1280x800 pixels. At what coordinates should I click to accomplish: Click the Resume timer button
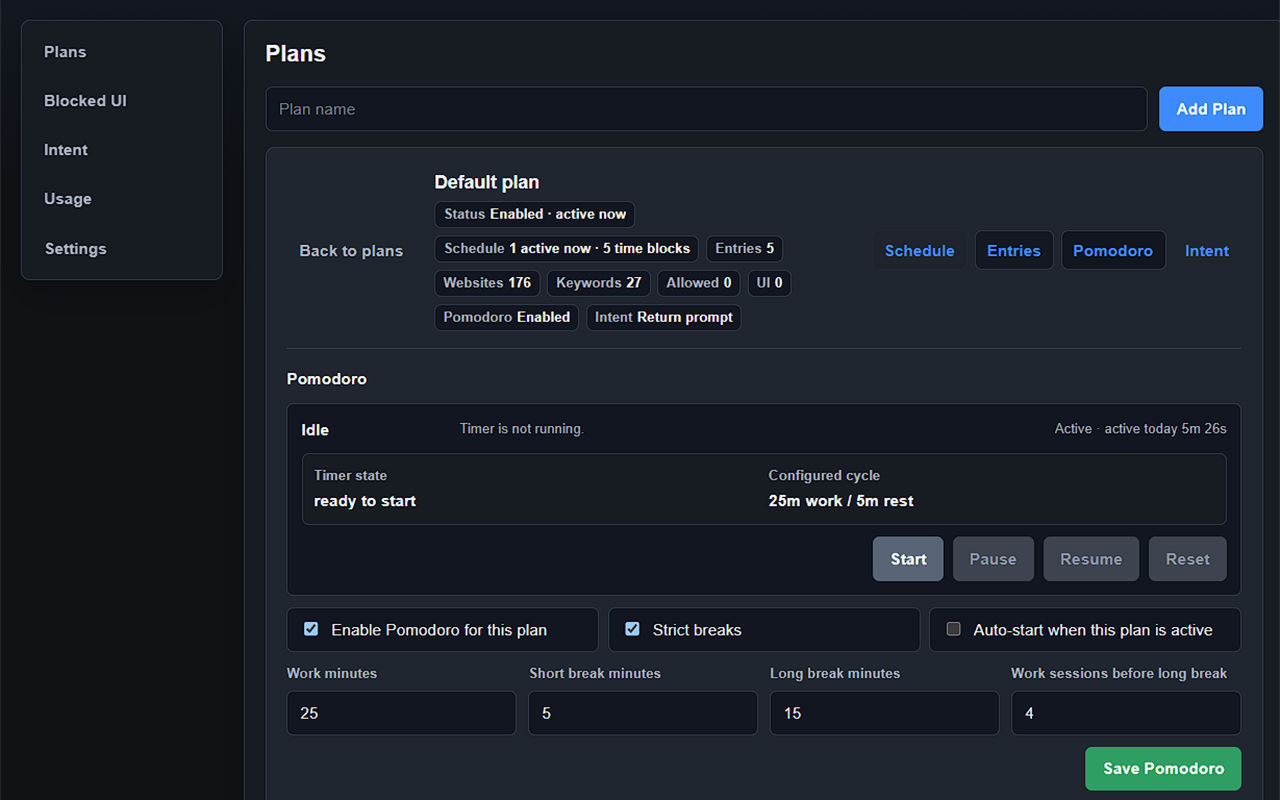1091,559
